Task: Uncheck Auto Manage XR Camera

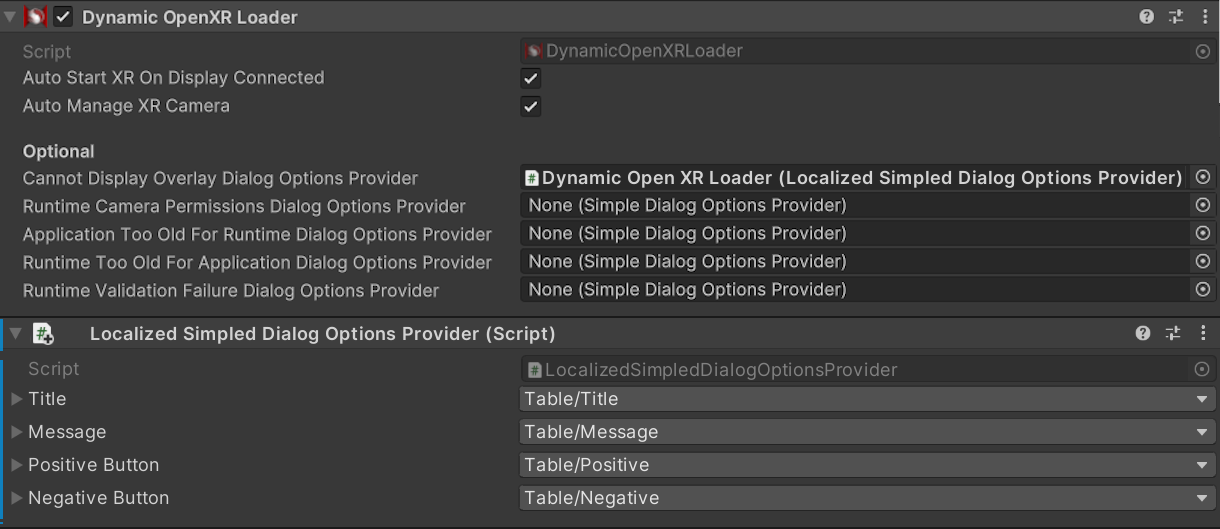Action: pos(531,106)
